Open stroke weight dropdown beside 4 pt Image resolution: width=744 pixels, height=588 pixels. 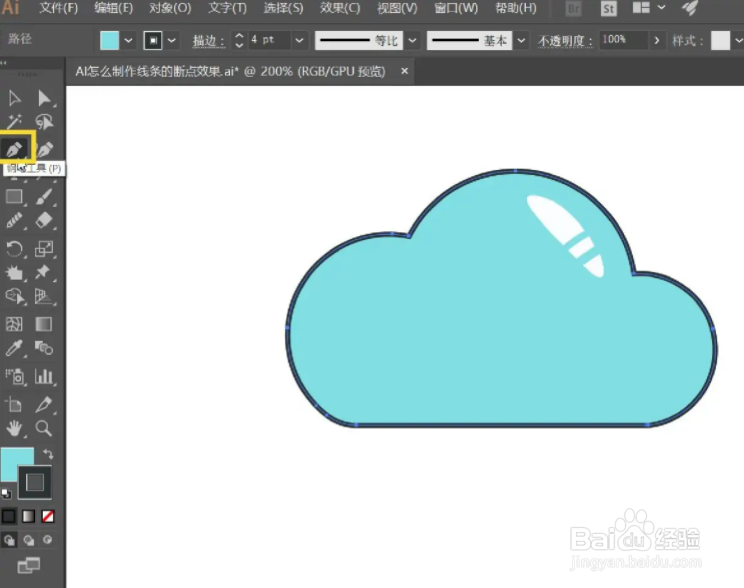(x=299, y=41)
